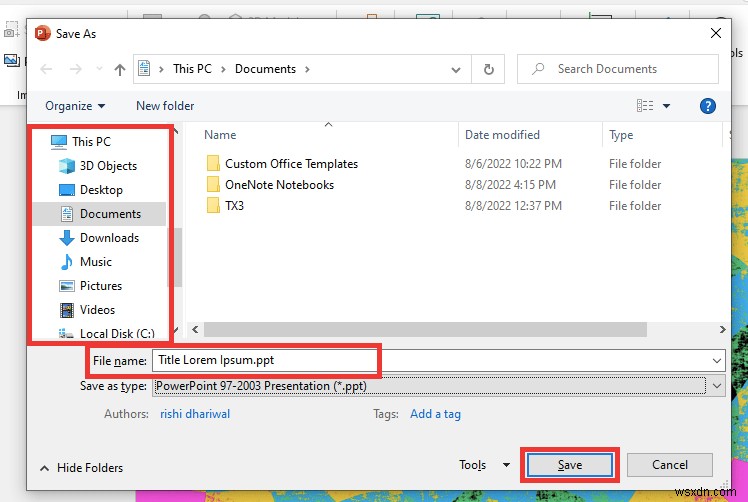Viewport: 748px width, 502px height.
Task: Open address bar history dropdown
Action: pos(456,70)
